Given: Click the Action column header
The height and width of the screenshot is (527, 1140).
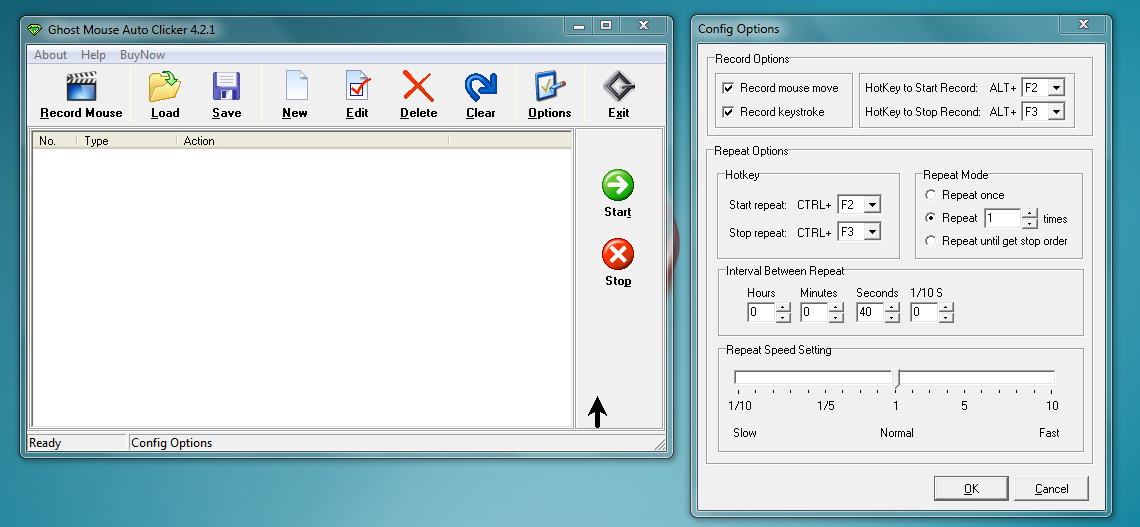Looking at the screenshot, I should [x=313, y=141].
